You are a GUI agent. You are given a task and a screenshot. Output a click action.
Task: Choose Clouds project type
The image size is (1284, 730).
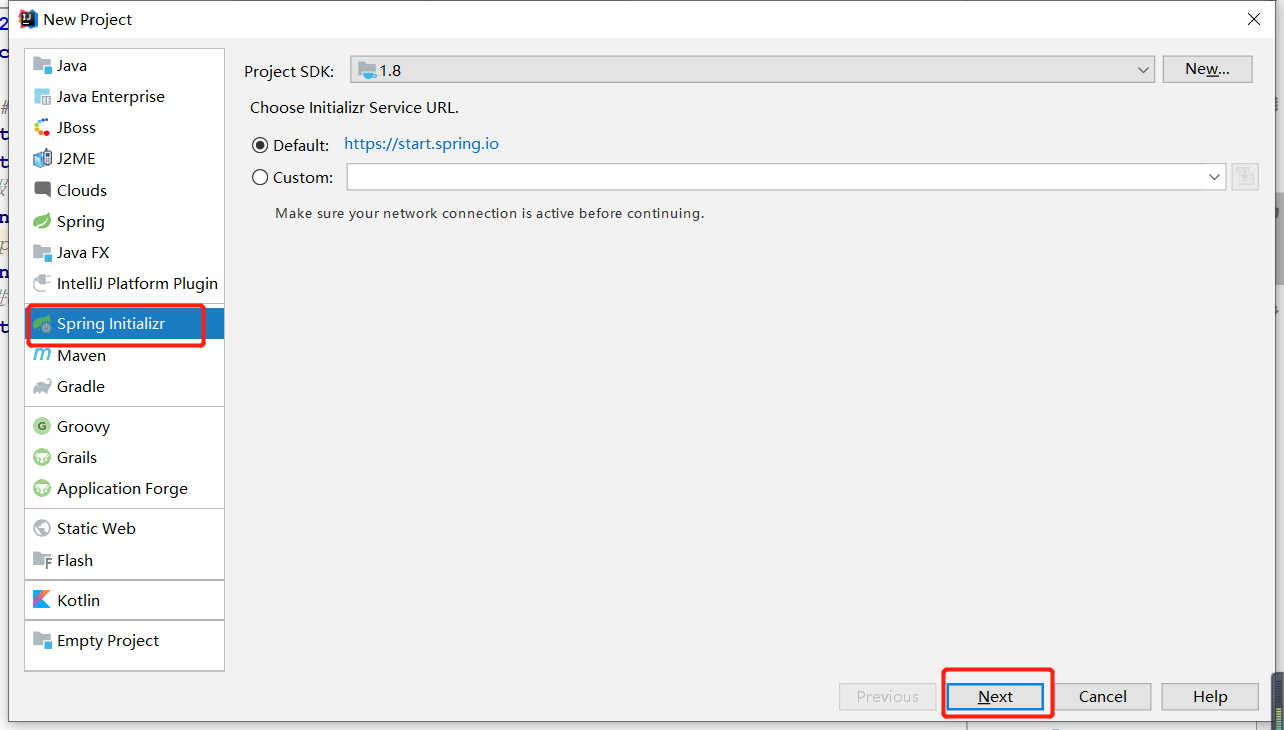point(124,190)
